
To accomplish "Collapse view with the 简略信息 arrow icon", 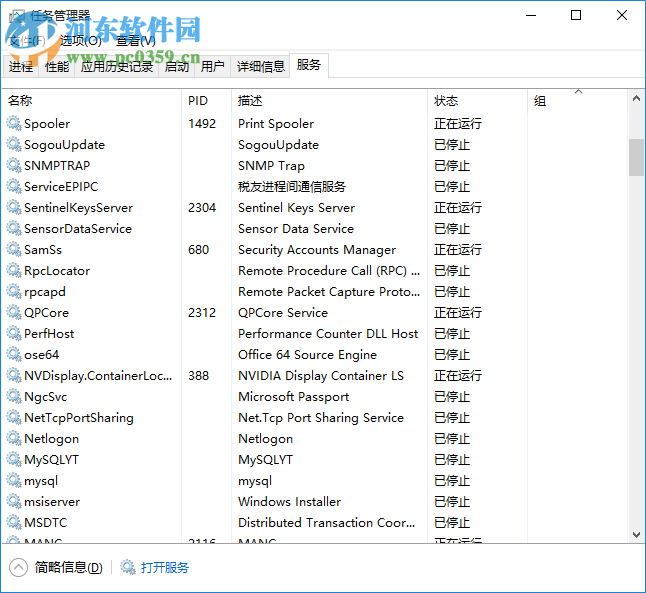I will pyautogui.click(x=18, y=567).
